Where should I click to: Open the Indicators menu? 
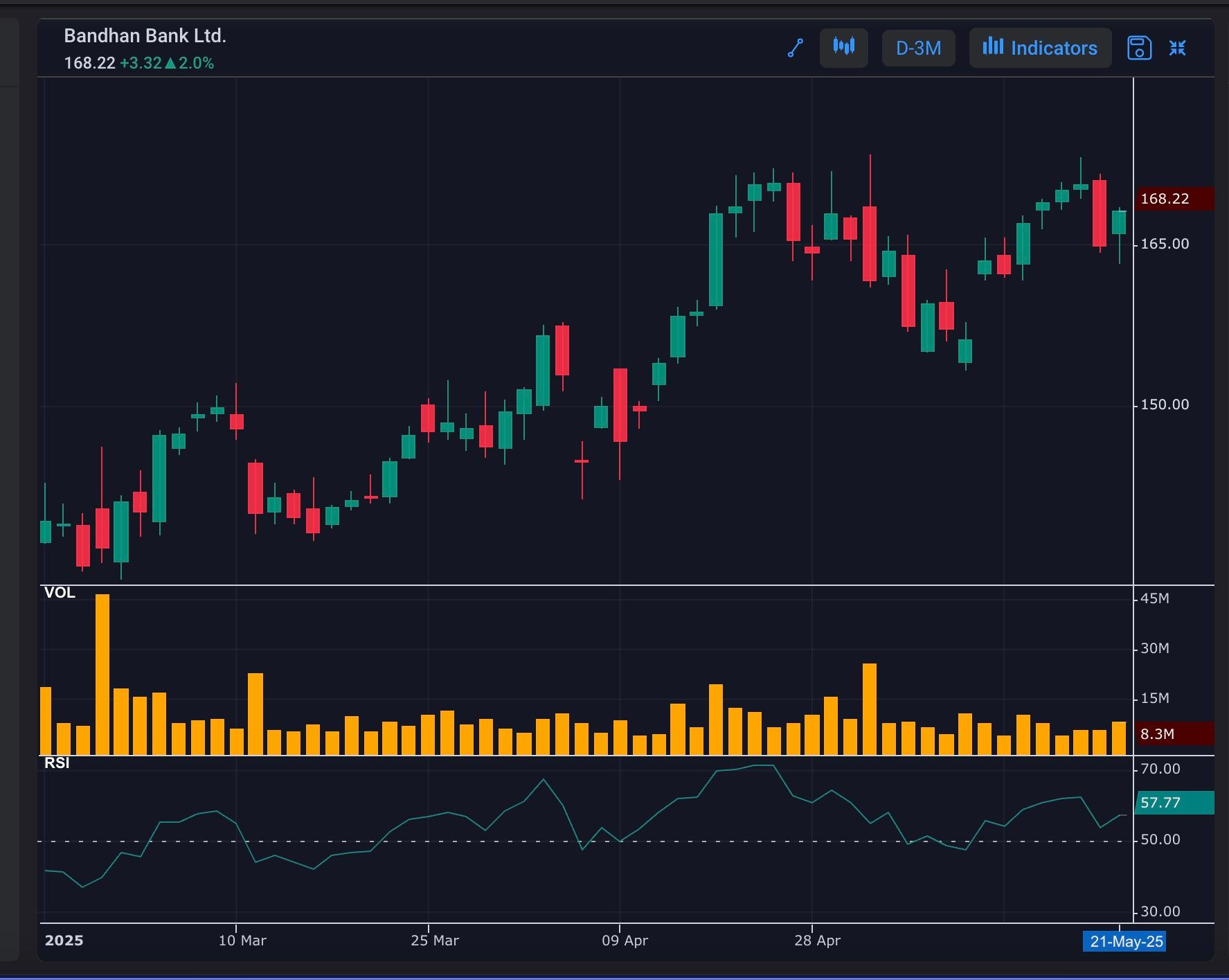1040,48
